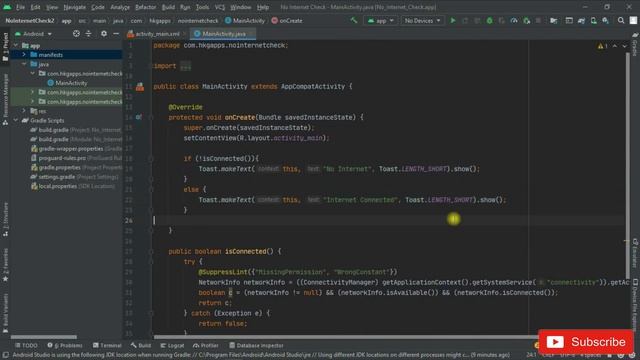Click the Stop square icon in toolbar
This screenshot has height=360, width=640.
tap(538, 20)
